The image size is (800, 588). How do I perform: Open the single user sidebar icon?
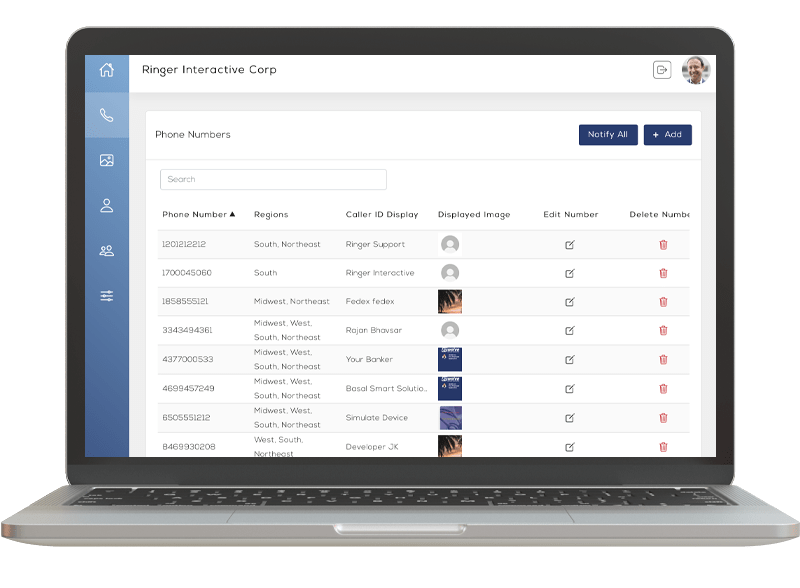(x=106, y=205)
